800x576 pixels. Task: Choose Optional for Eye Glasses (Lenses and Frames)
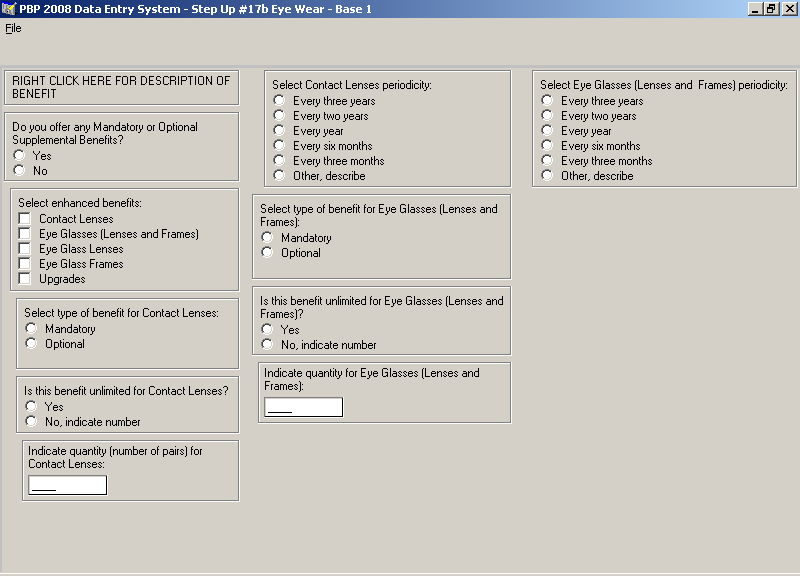click(x=267, y=252)
